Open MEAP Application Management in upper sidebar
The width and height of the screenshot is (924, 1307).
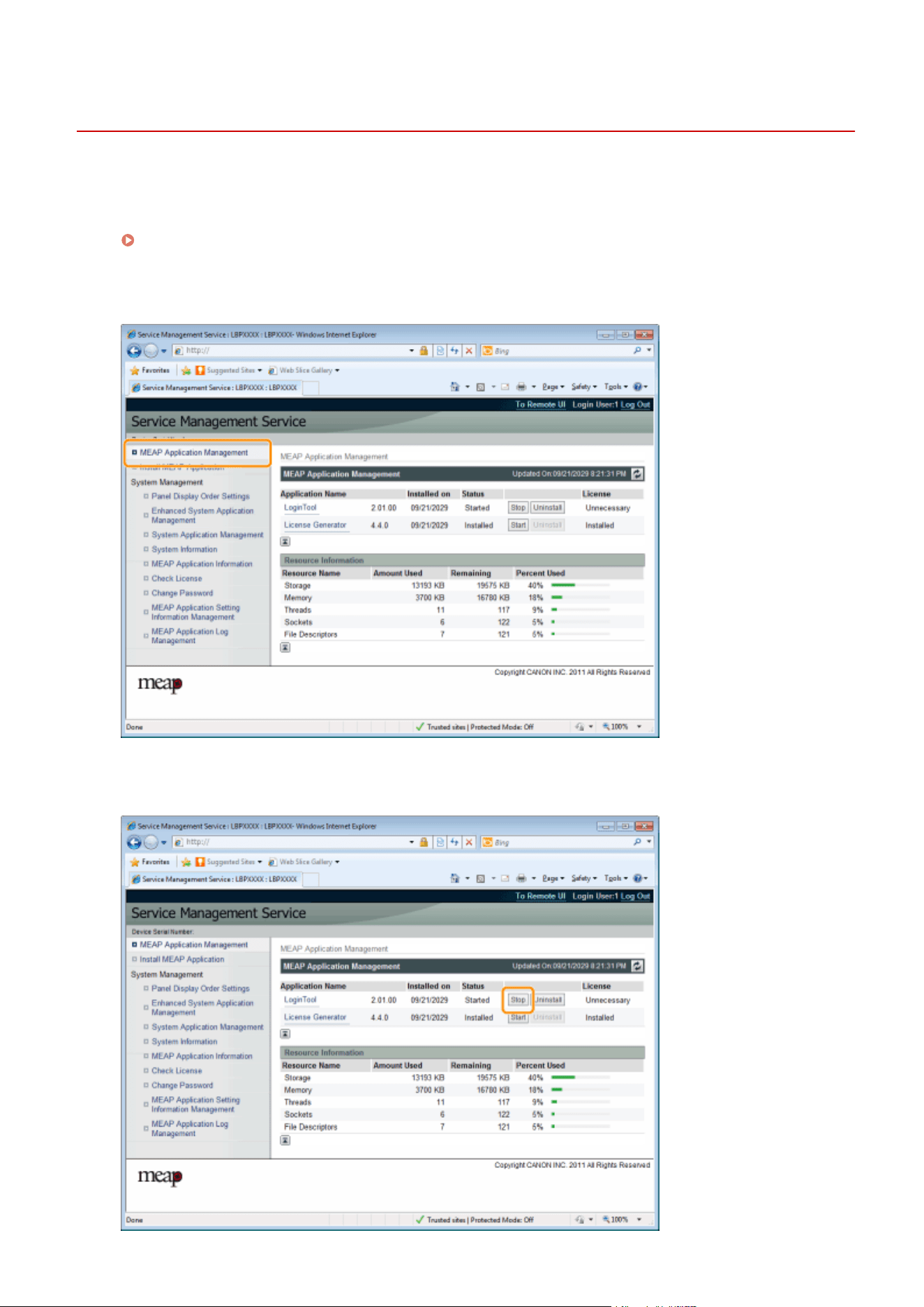coord(193,453)
